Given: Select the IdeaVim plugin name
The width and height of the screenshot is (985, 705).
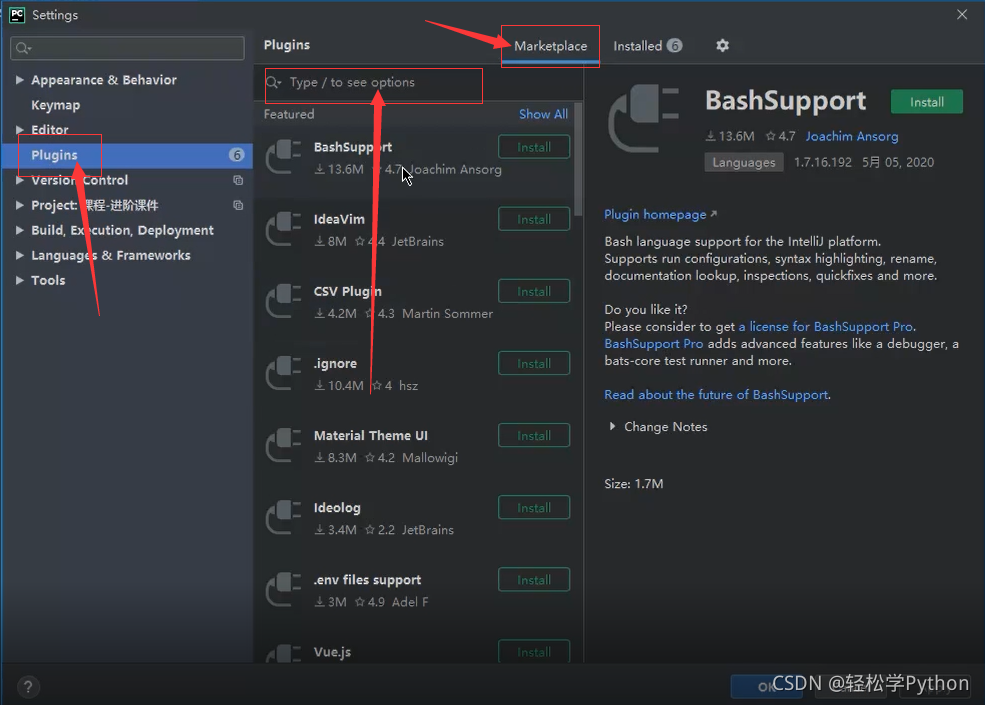Looking at the screenshot, I should (339, 219).
